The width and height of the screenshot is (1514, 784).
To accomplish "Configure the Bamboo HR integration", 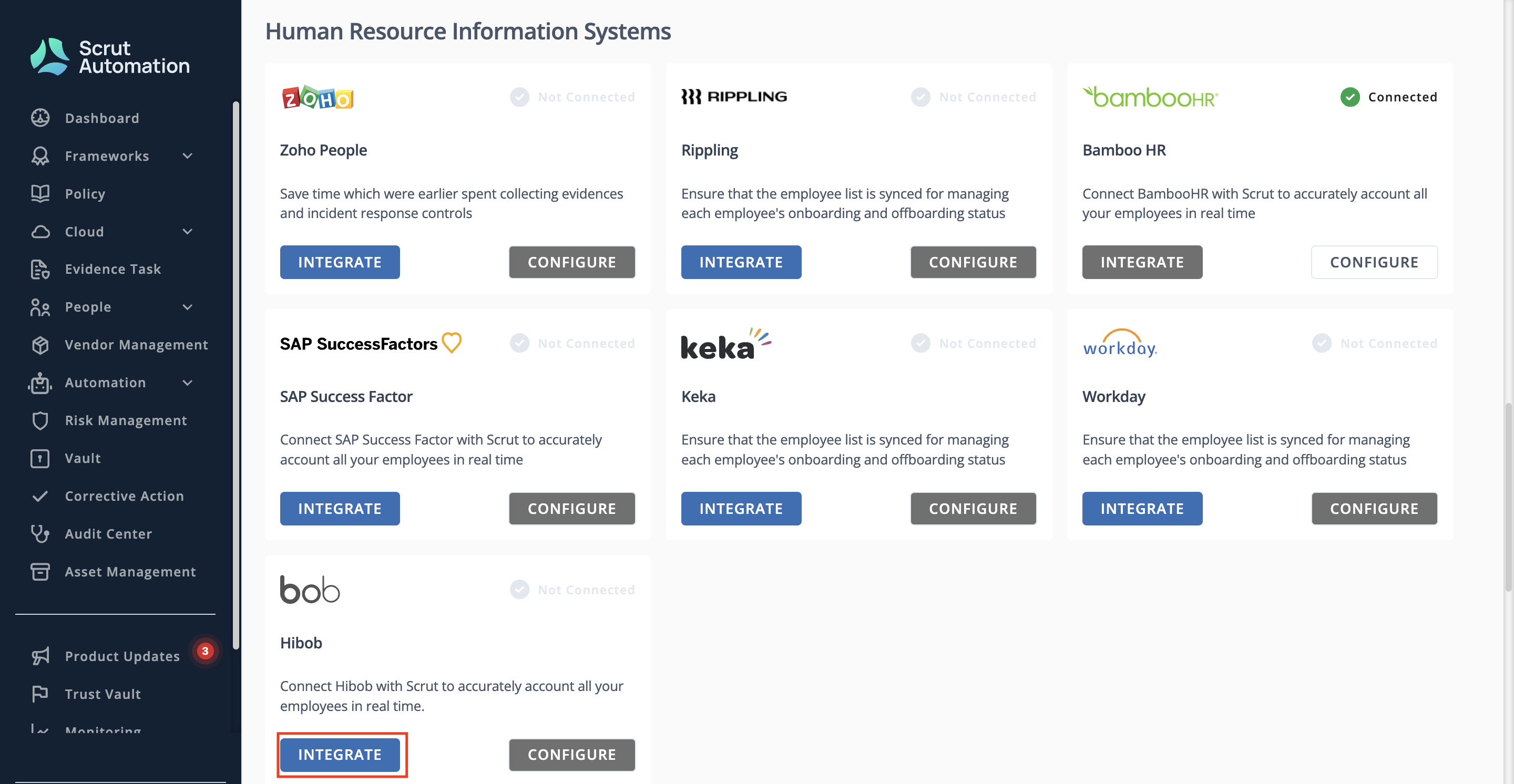I will click(x=1374, y=262).
